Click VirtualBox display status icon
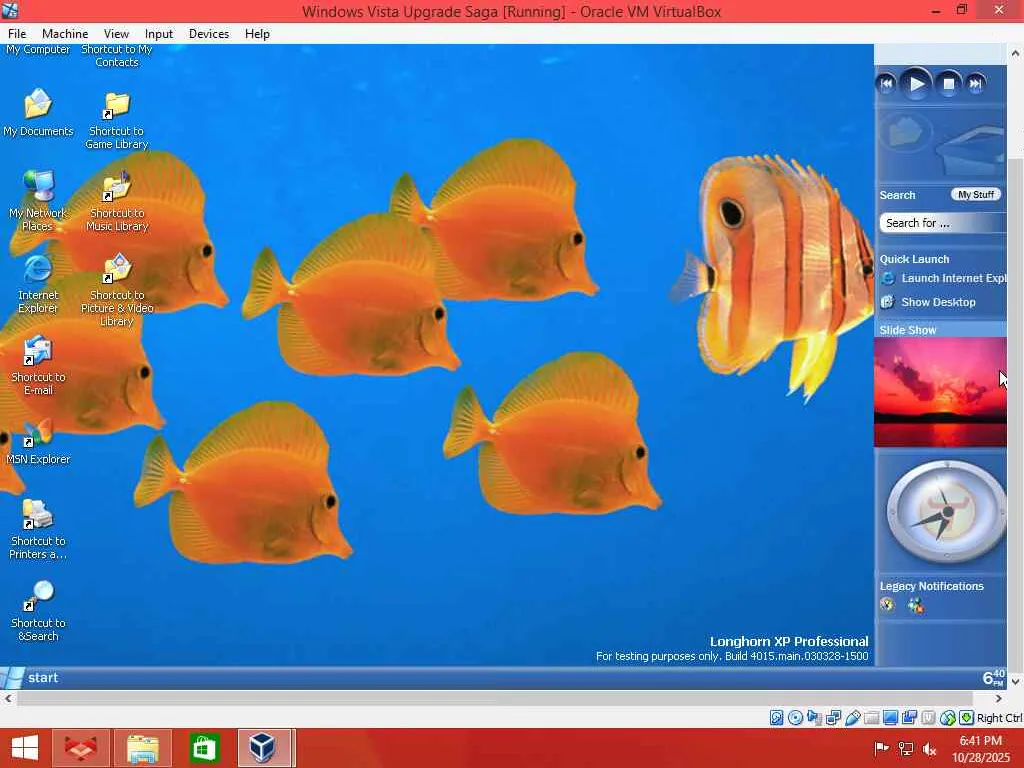Image resolution: width=1024 pixels, height=768 pixels. (x=890, y=718)
